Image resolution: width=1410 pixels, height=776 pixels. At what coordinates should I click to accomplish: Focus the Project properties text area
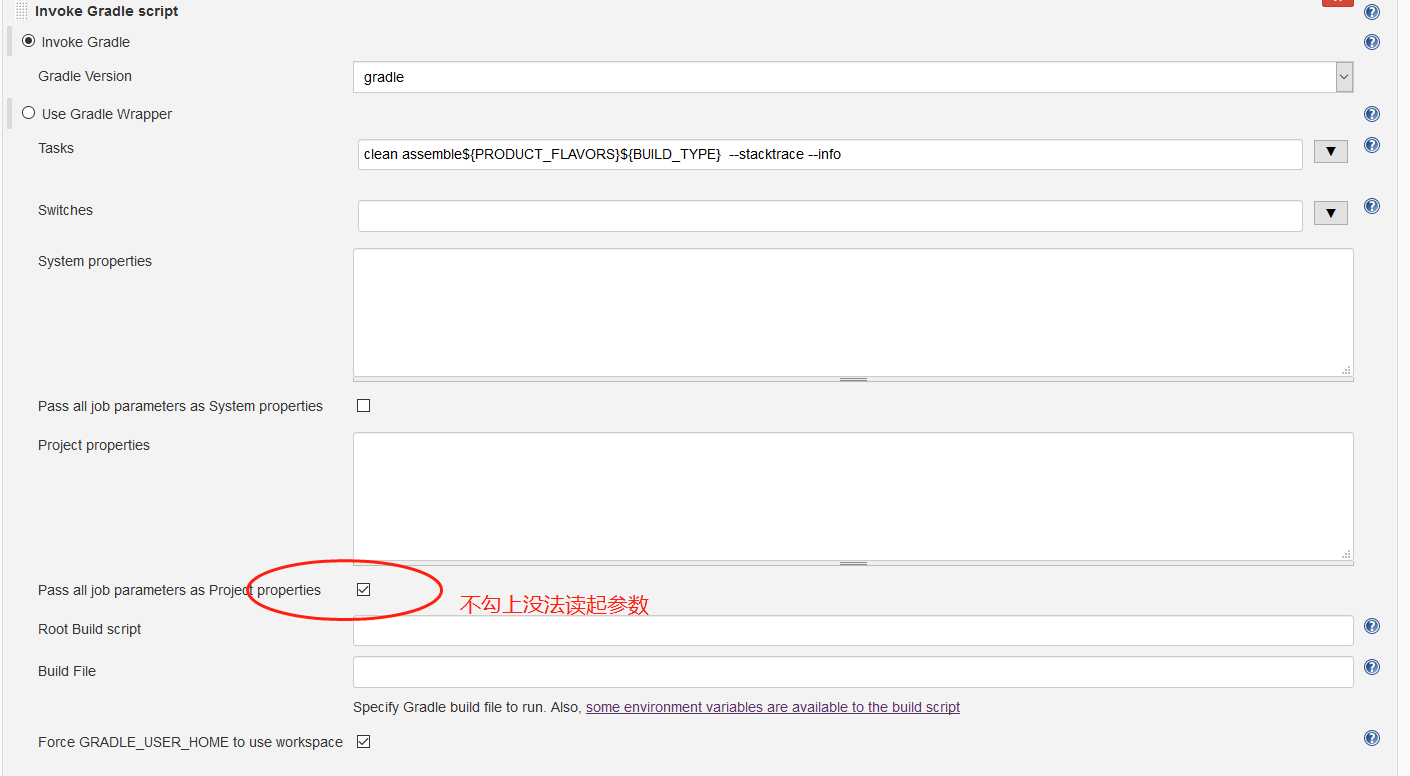pyautogui.click(x=853, y=496)
